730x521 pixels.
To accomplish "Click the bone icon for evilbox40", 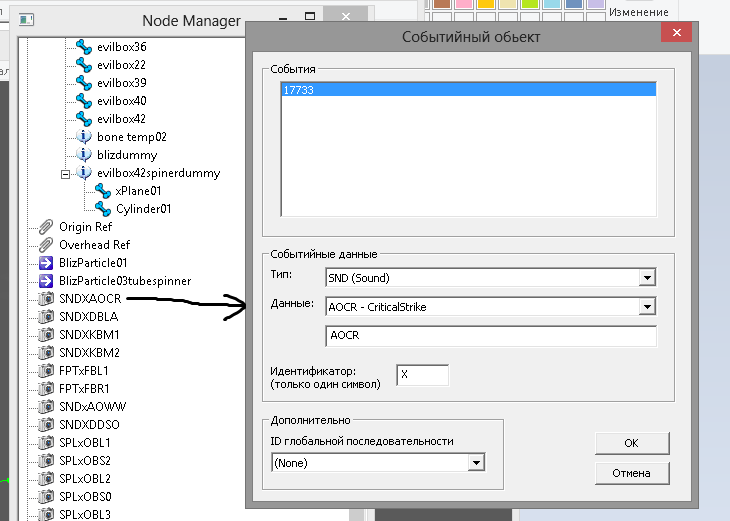I will pyautogui.click(x=84, y=101).
